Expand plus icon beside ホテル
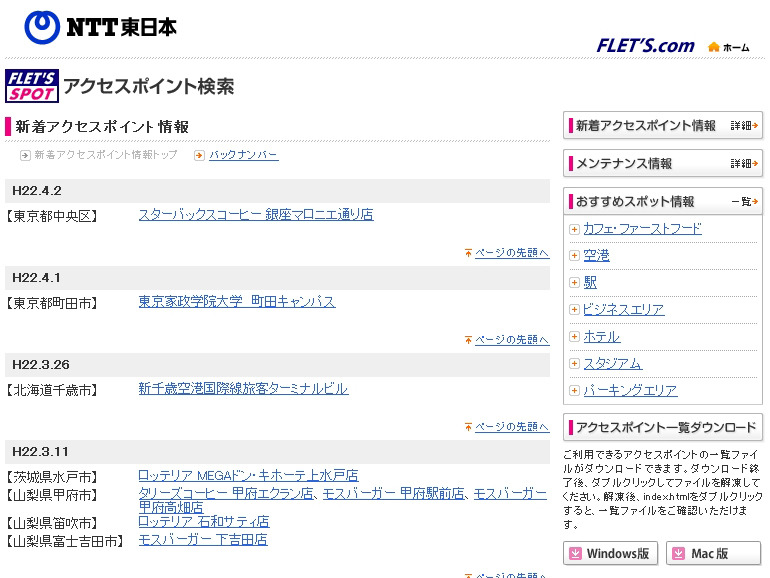This screenshot has height=578, width=770. tap(574, 337)
